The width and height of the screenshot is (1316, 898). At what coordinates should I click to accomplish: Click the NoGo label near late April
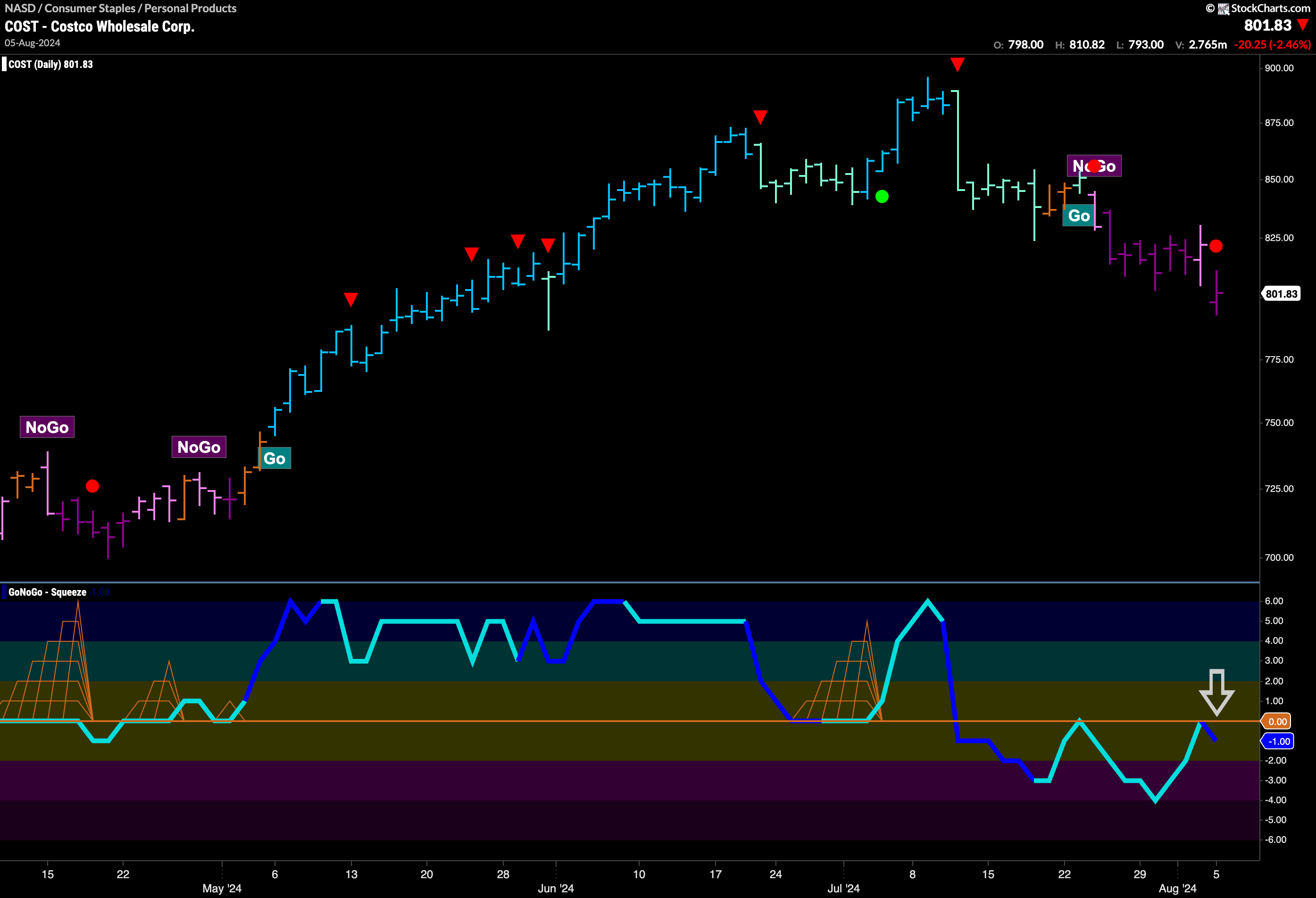point(199,447)
